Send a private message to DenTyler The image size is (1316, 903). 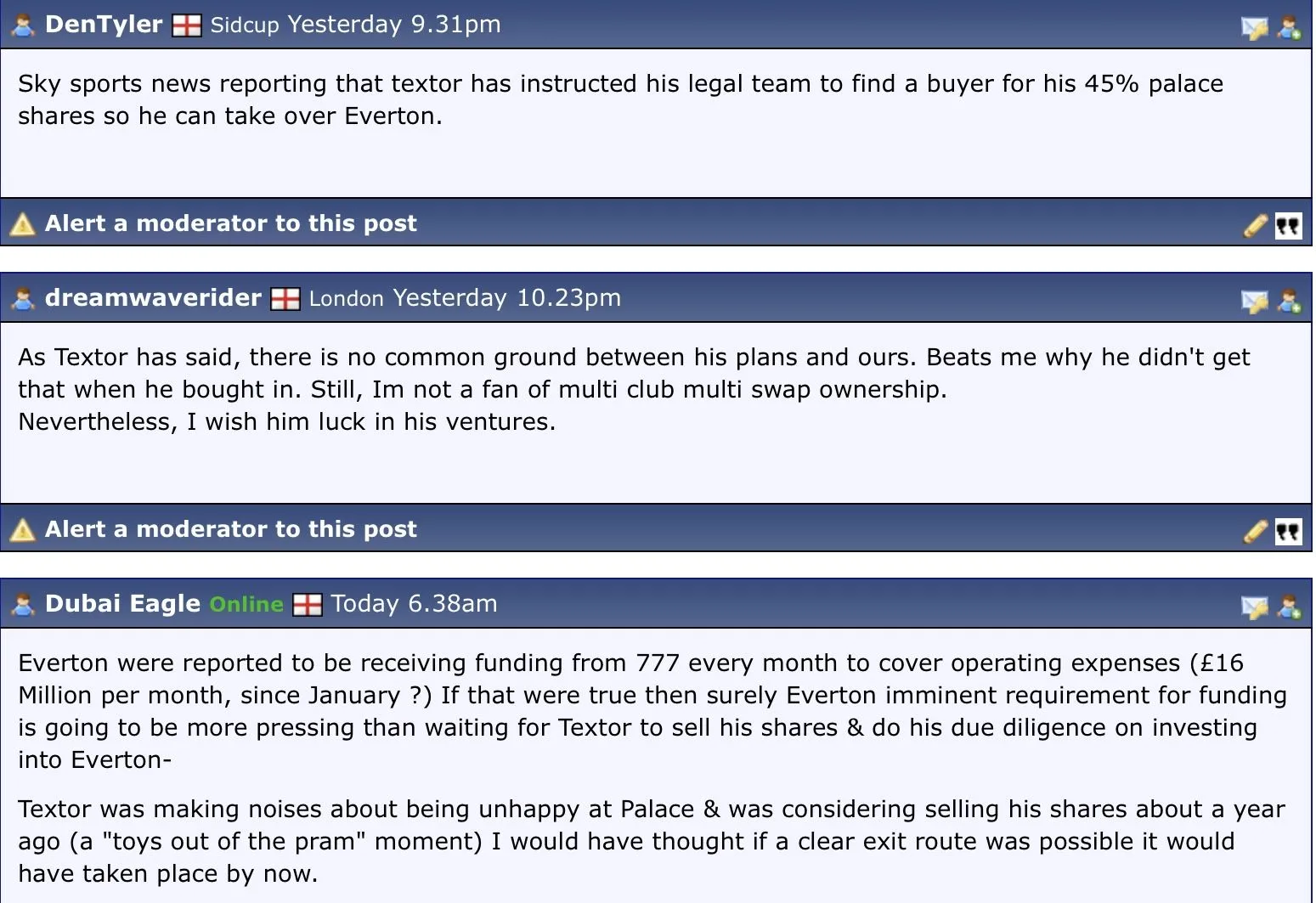[1254, 28]
